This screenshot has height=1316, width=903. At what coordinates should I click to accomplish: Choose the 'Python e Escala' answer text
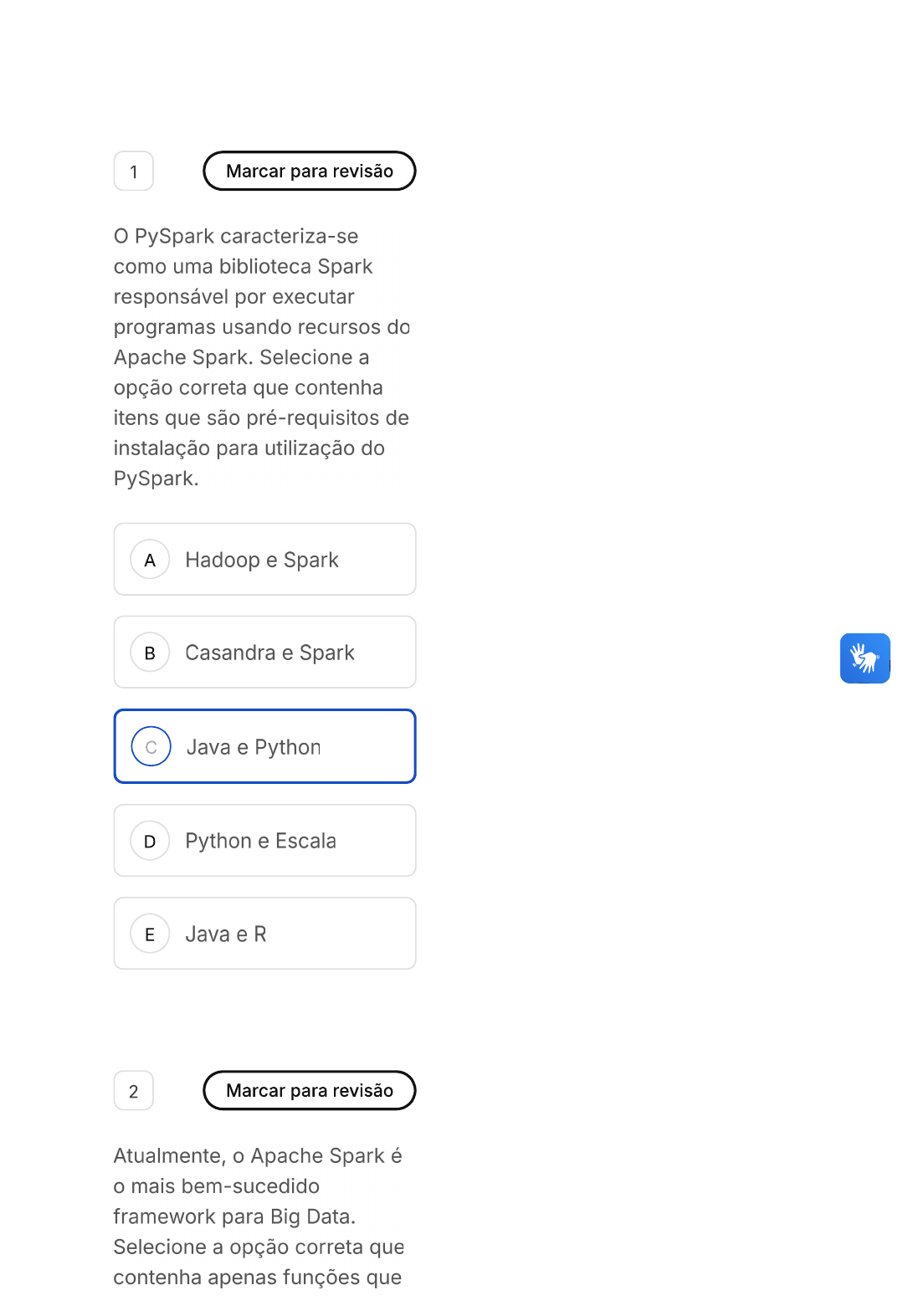(x=260, y=841)
